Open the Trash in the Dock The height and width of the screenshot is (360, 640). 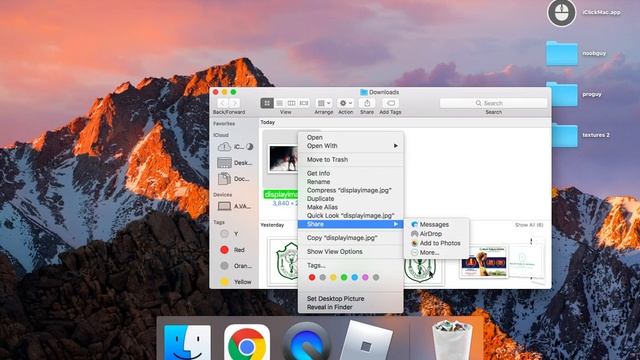(x=452, y=340)
